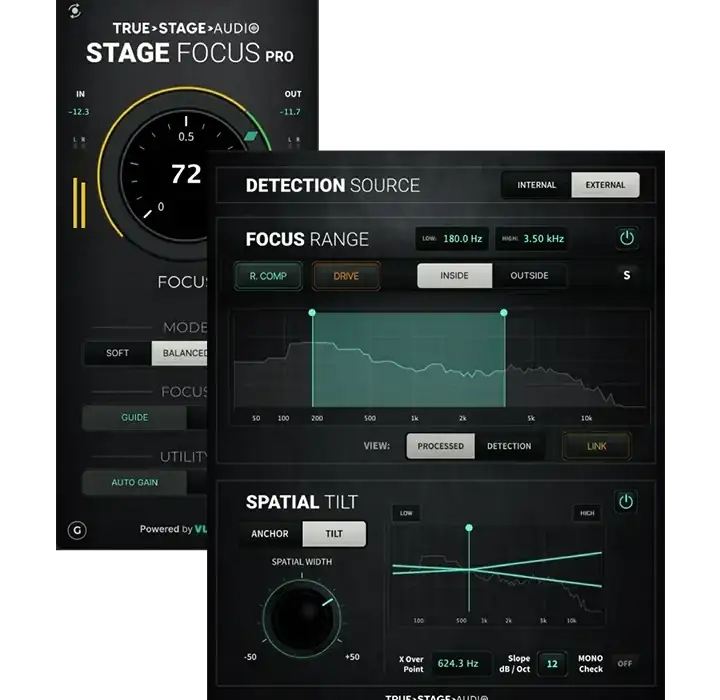Click the Spatial Width knob
The image size is (720, 700).
point(302,618)
